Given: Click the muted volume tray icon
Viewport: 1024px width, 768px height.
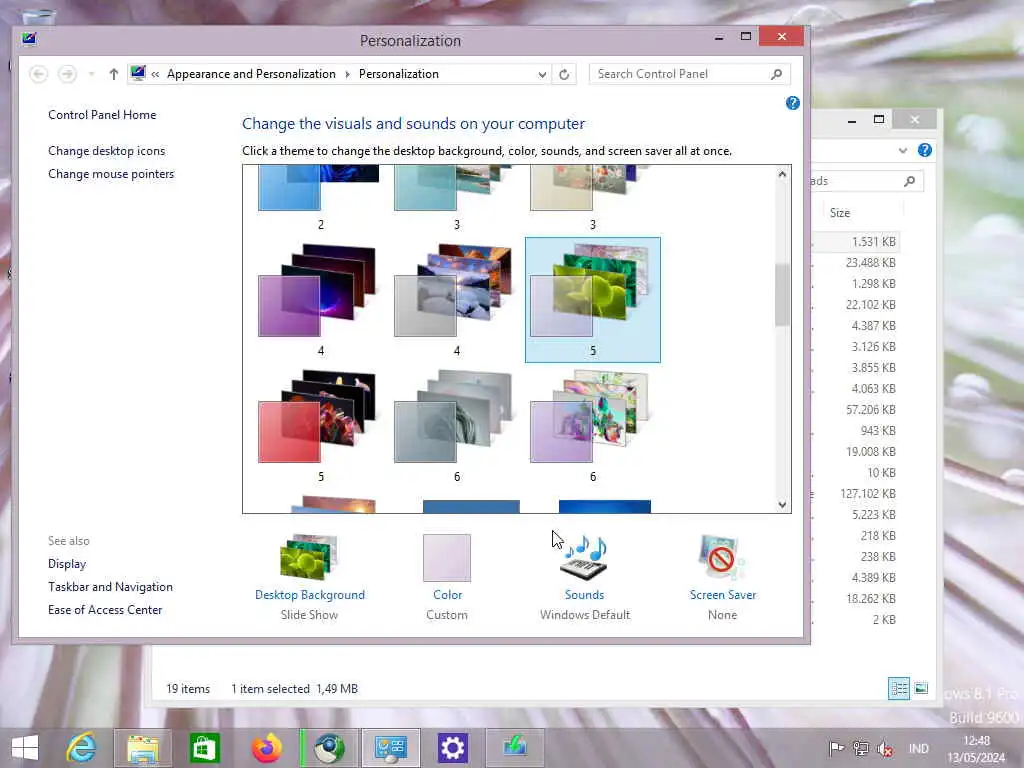Looking at the screenshot, I should pyautogui.click(x=885, y=748).
